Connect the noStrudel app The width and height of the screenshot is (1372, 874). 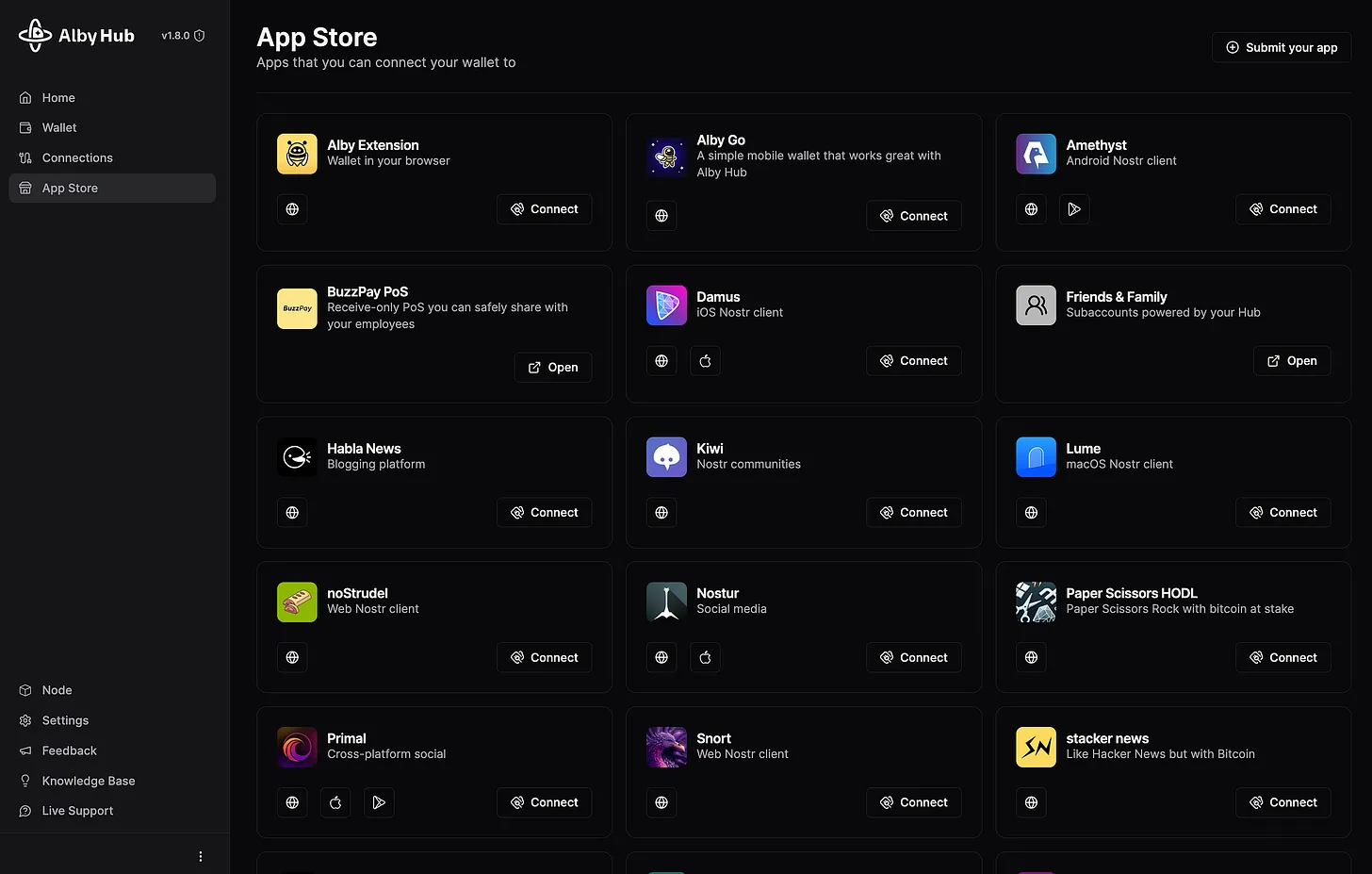(545, 657)
